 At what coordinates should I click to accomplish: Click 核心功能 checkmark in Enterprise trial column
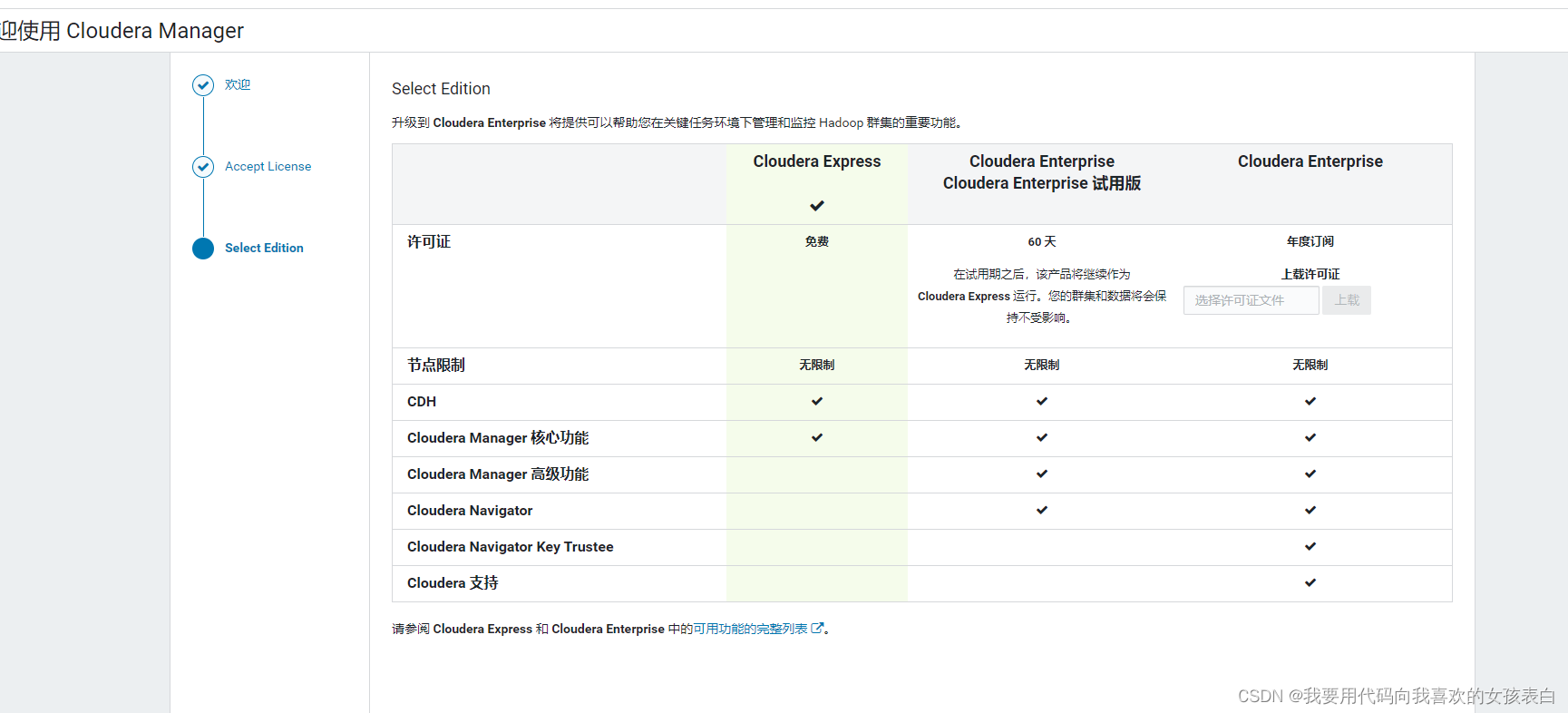pyautogui.click(x=1042, y=437)
